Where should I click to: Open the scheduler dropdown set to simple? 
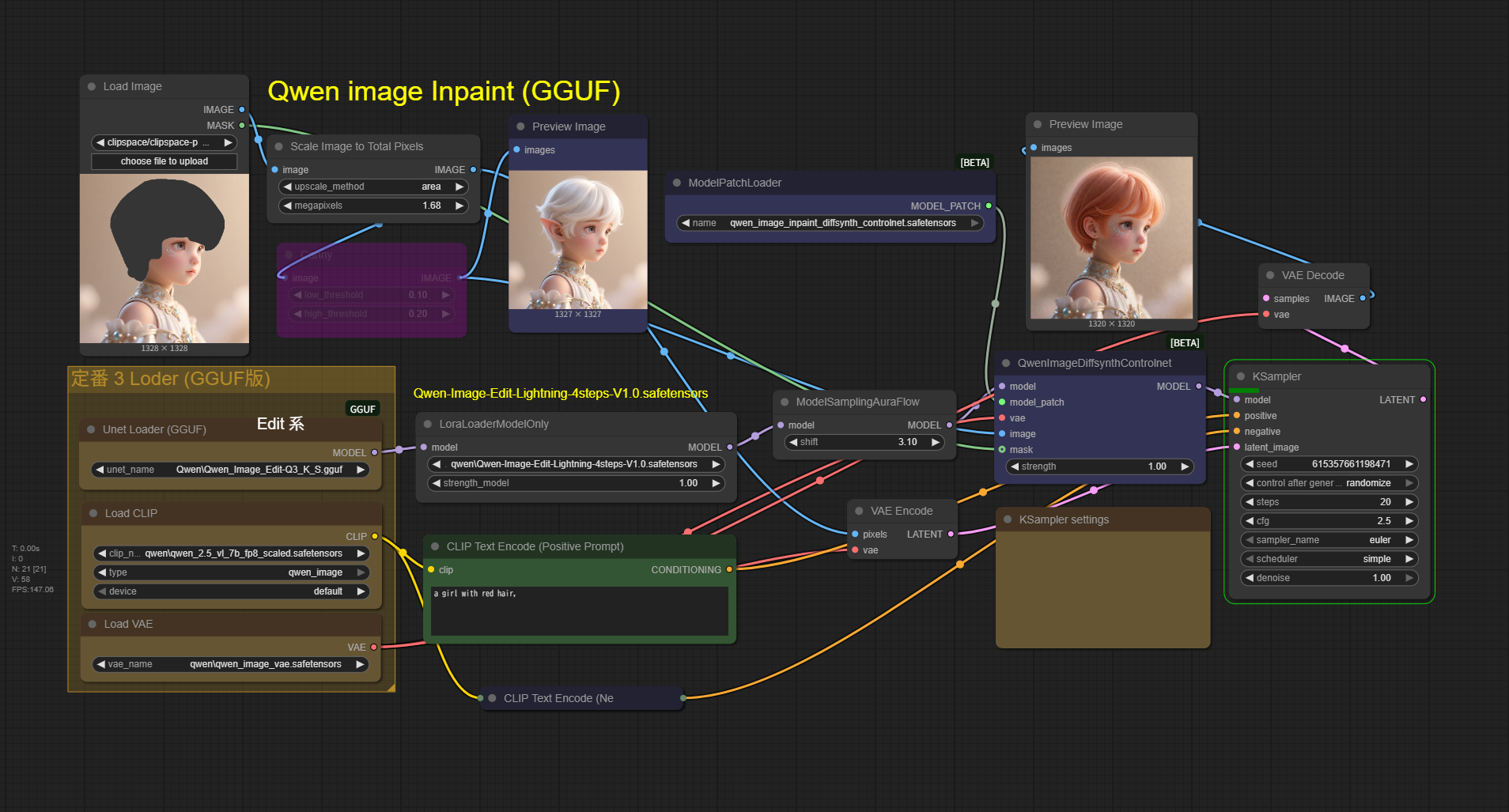tap(1329, 559)
